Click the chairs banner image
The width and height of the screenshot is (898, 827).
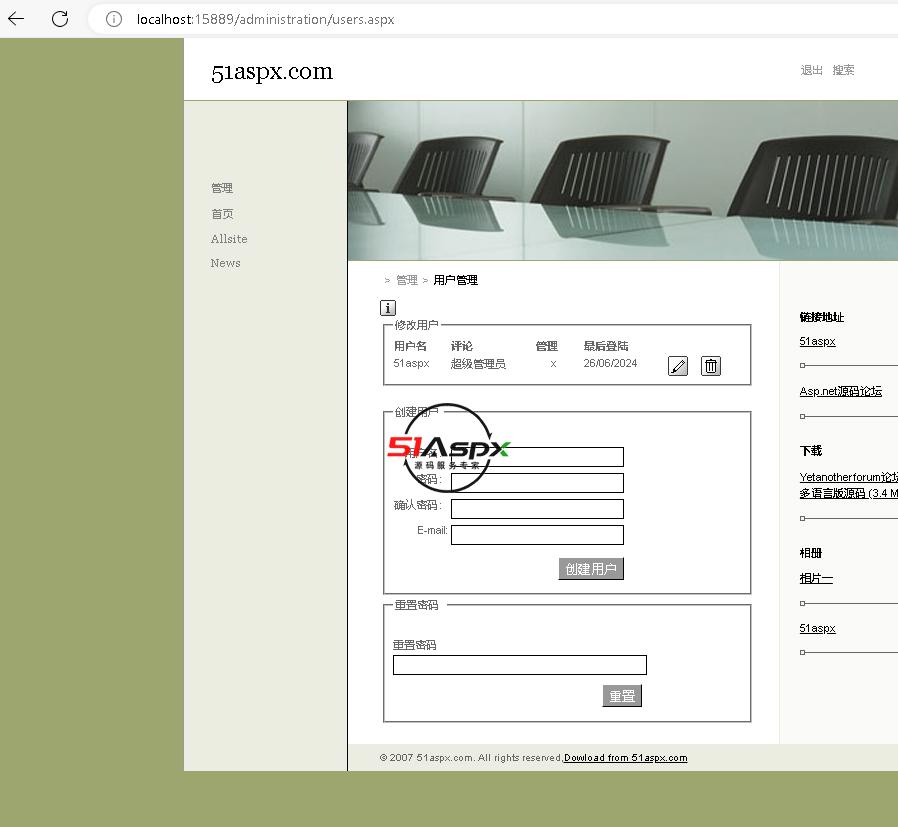[x=623, y=181]
